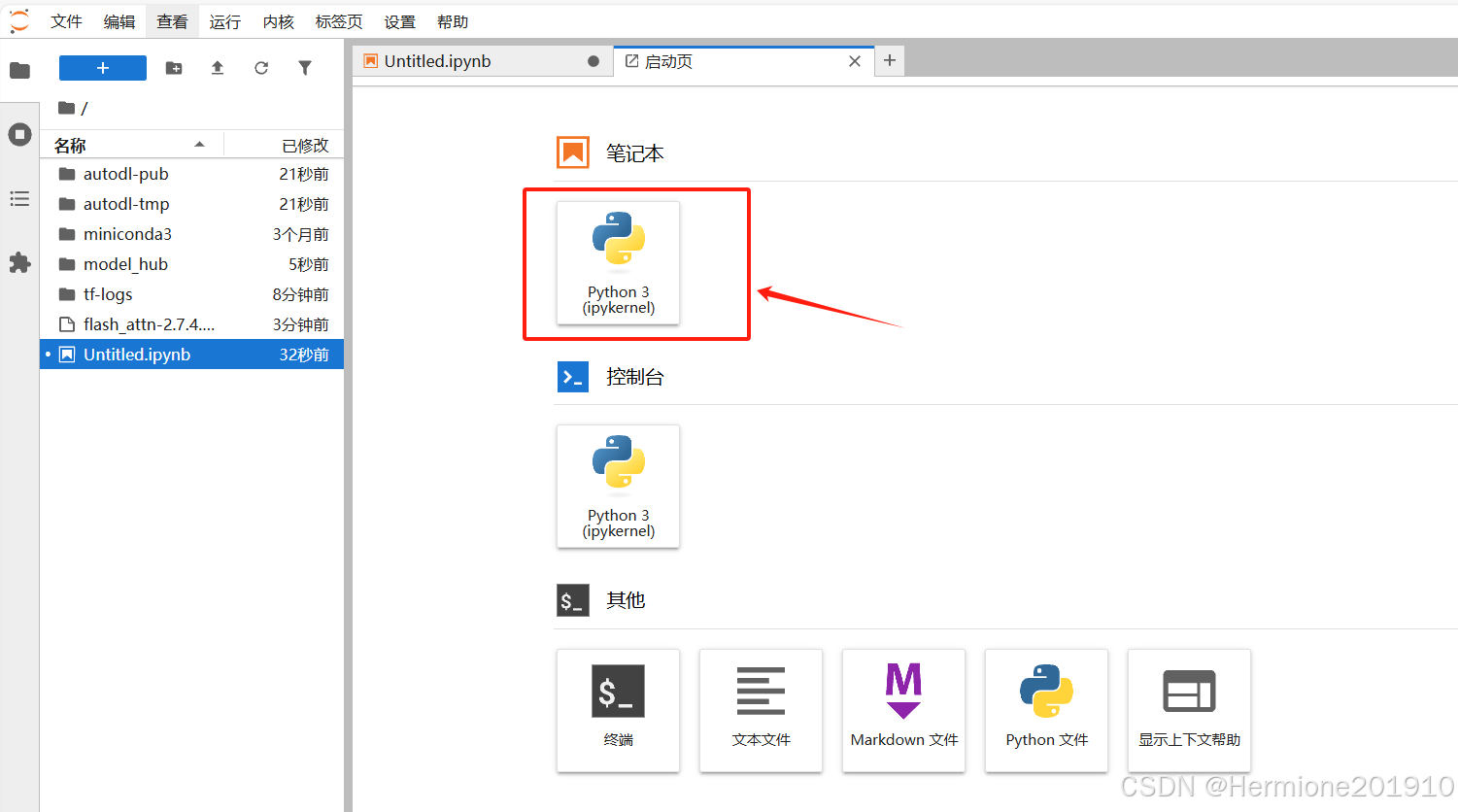Select the model_hub folder
This screenshot has height=812, width=1458.
[x=191, y=264]
